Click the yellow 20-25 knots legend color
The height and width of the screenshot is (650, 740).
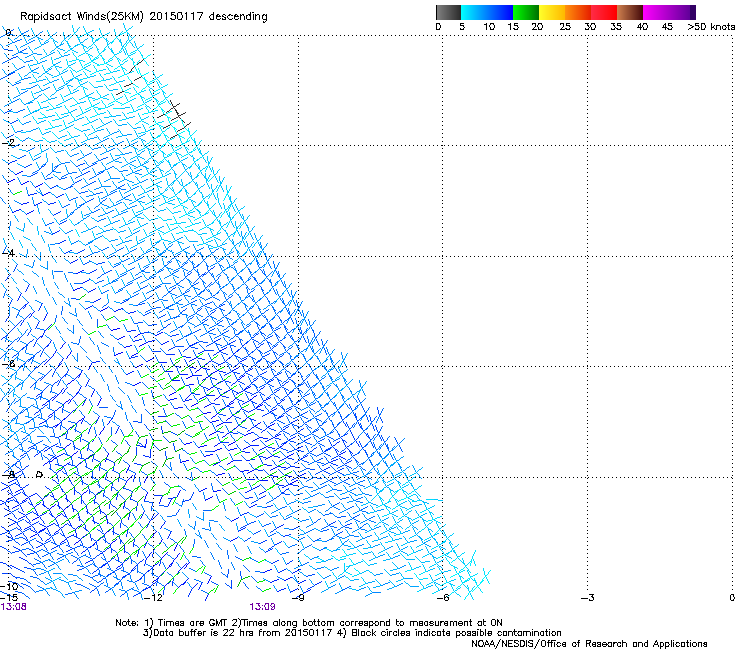point(552,12)
